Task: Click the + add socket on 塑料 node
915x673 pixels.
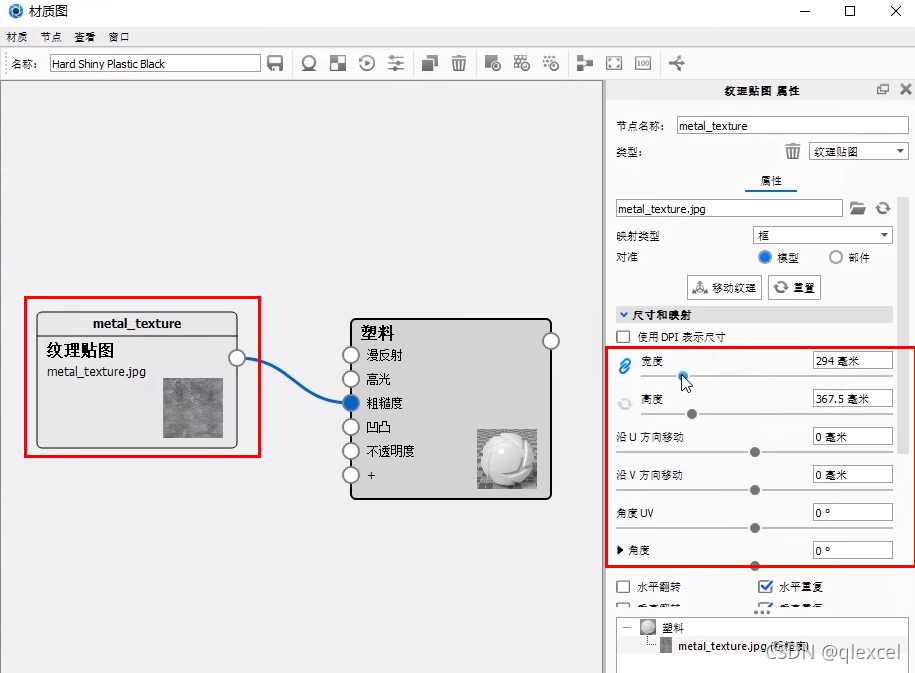Action: click(350, 475)
